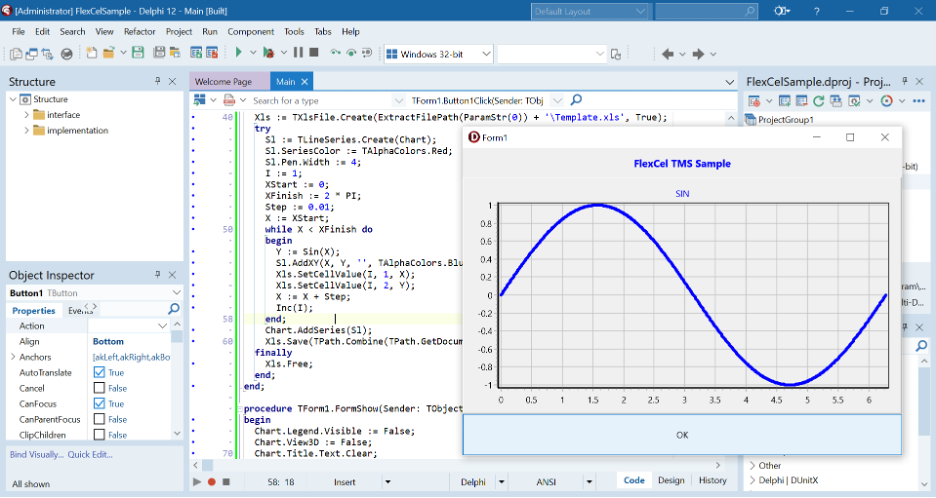
Task: Click OK button in Form1 window
Action: pos(682,435)
